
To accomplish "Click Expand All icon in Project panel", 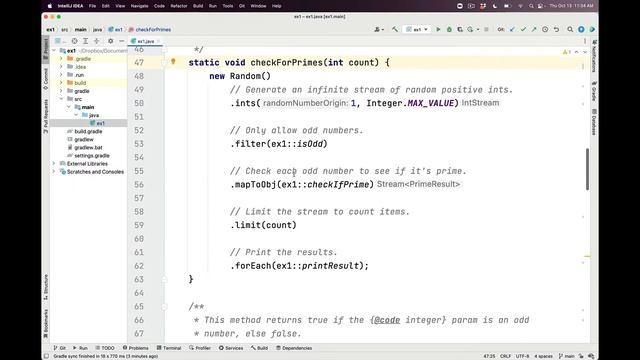I will click(x=85, y=41).
